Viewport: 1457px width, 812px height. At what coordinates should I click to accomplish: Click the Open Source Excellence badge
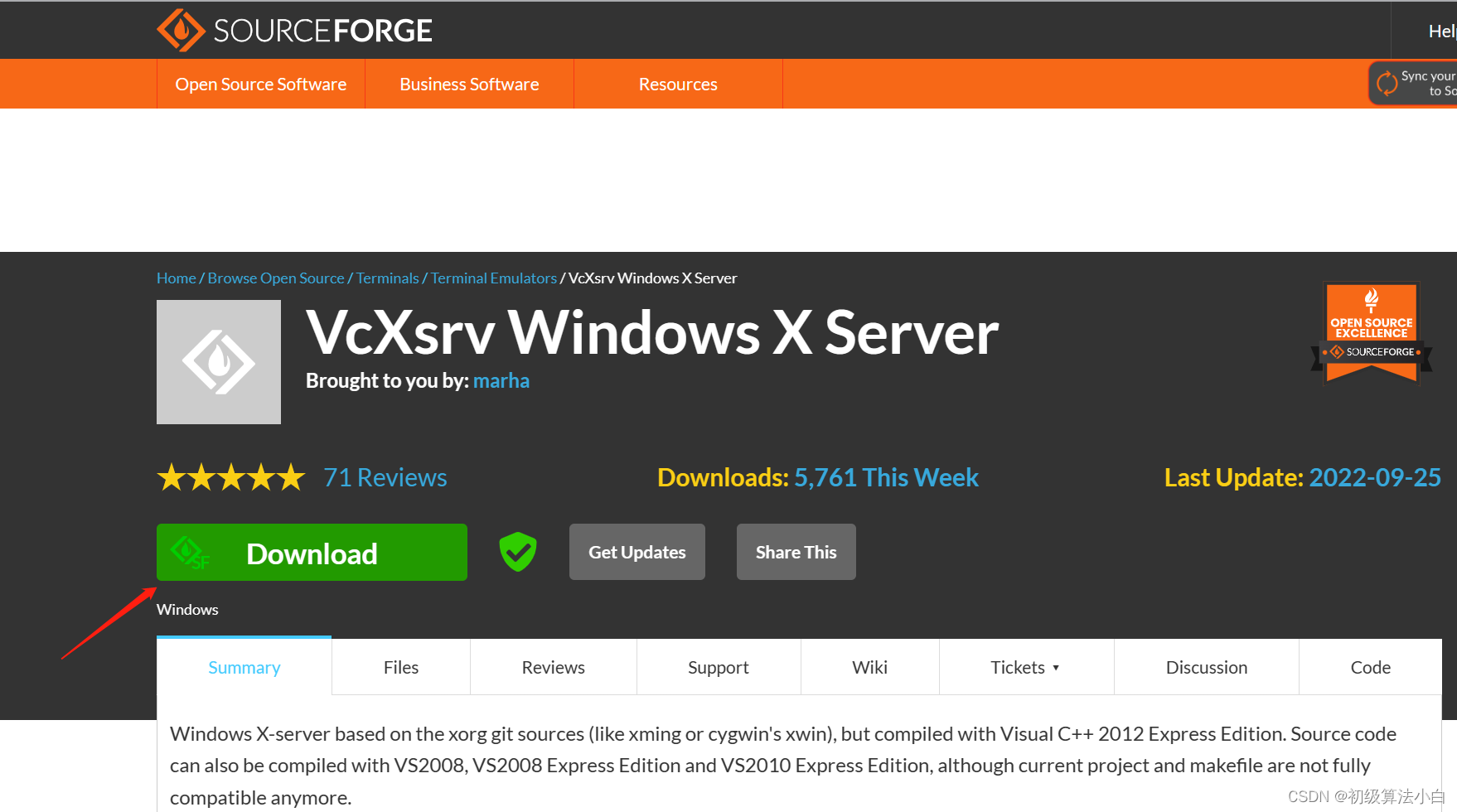[x=1371, y=331]
